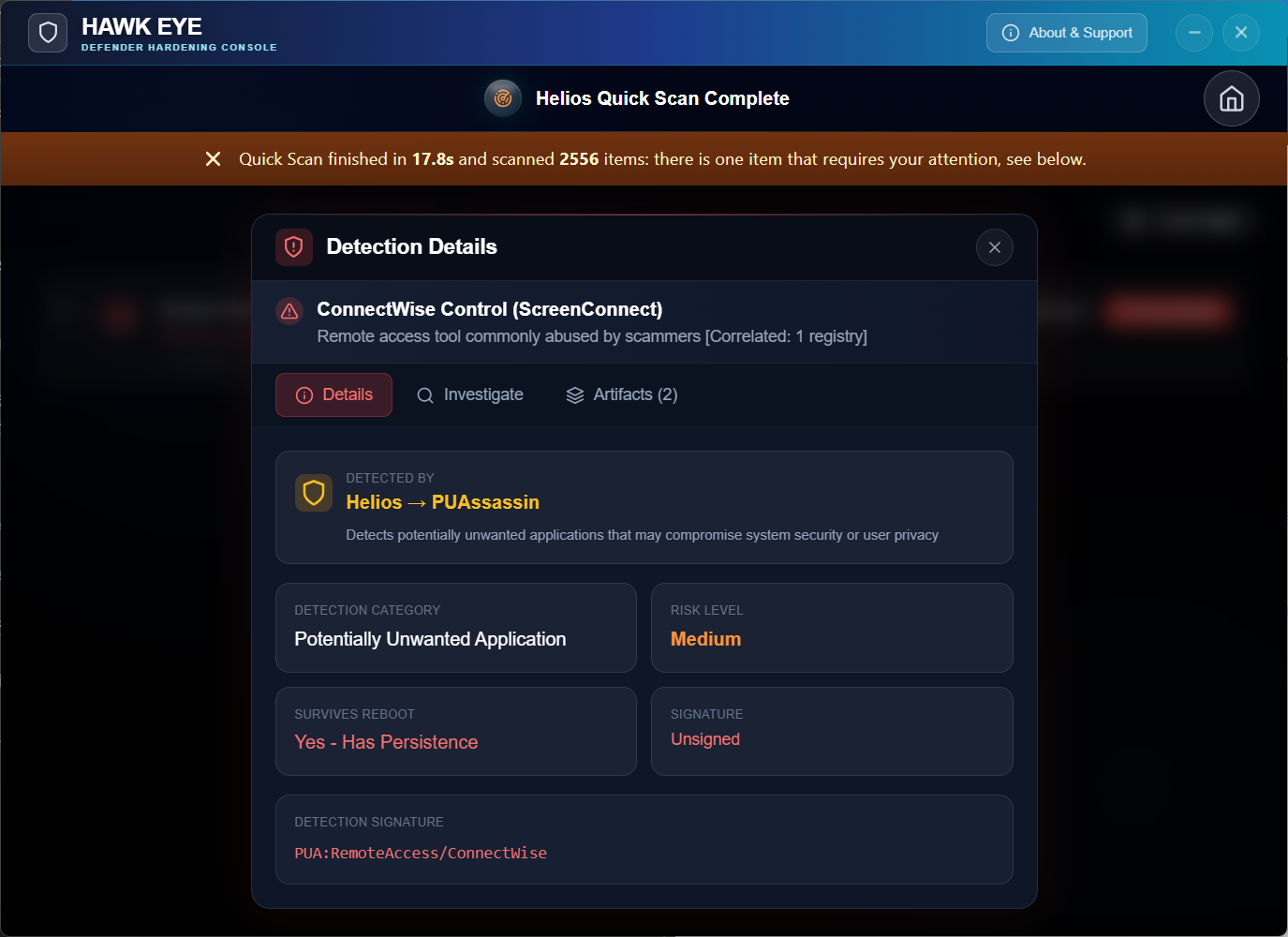Open the Artifacts (2) tab
The image size is (1288, 937).
tap(622, 394)
